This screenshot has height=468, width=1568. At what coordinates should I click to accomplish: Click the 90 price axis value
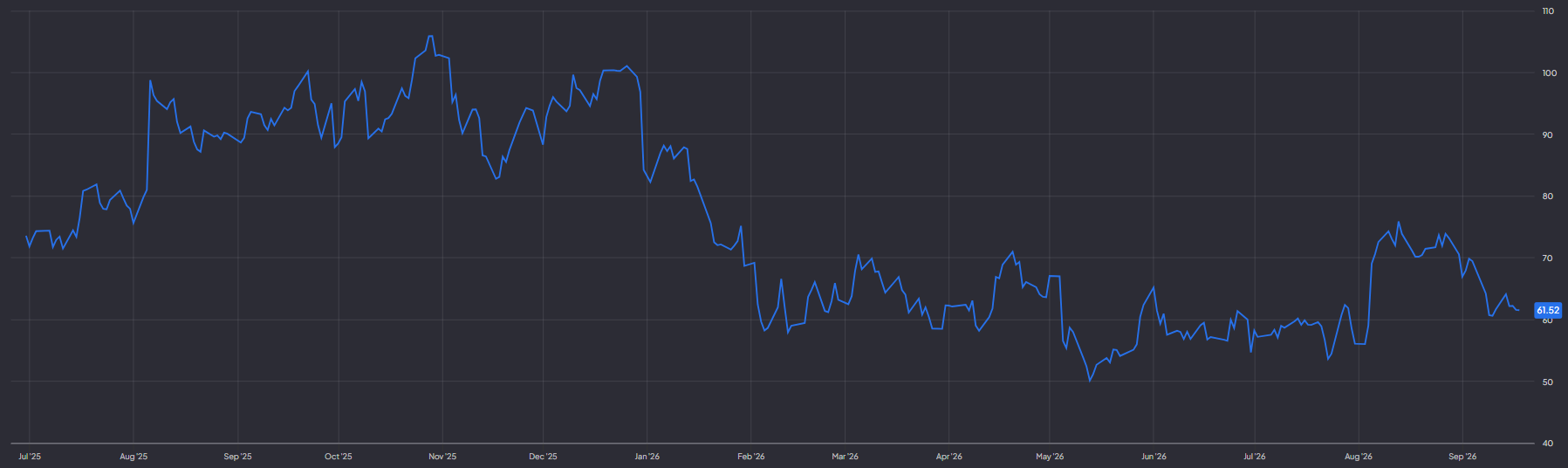[1548, 135]
